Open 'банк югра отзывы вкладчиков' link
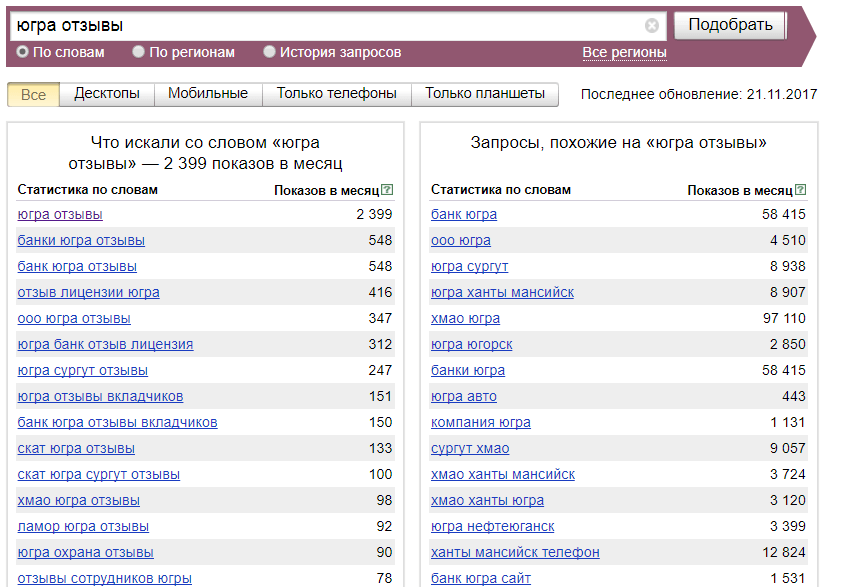The width and height of the screenshot is (852, 587). (x=117, y=423)
